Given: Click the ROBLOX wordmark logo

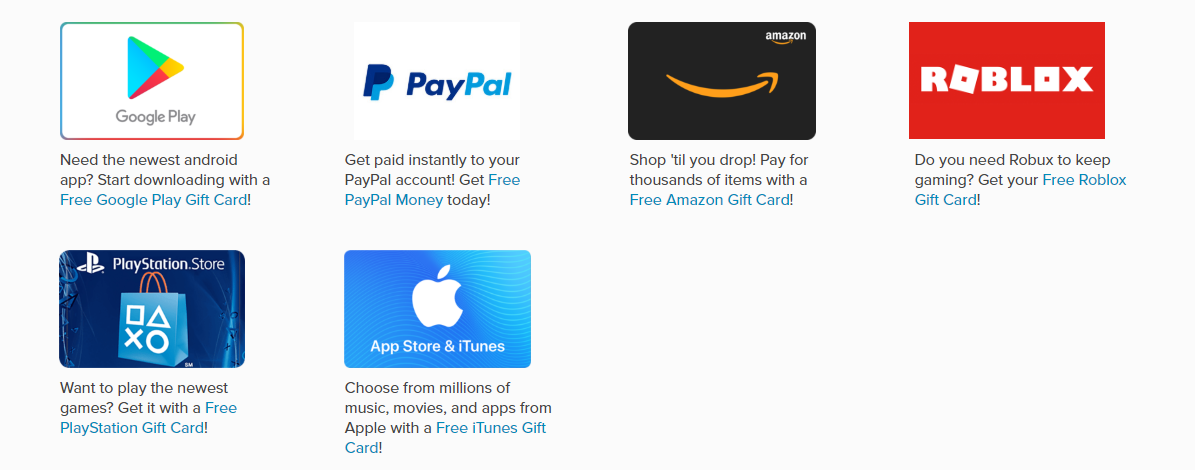Looking at the screenshot, I should coord(1007,78).
